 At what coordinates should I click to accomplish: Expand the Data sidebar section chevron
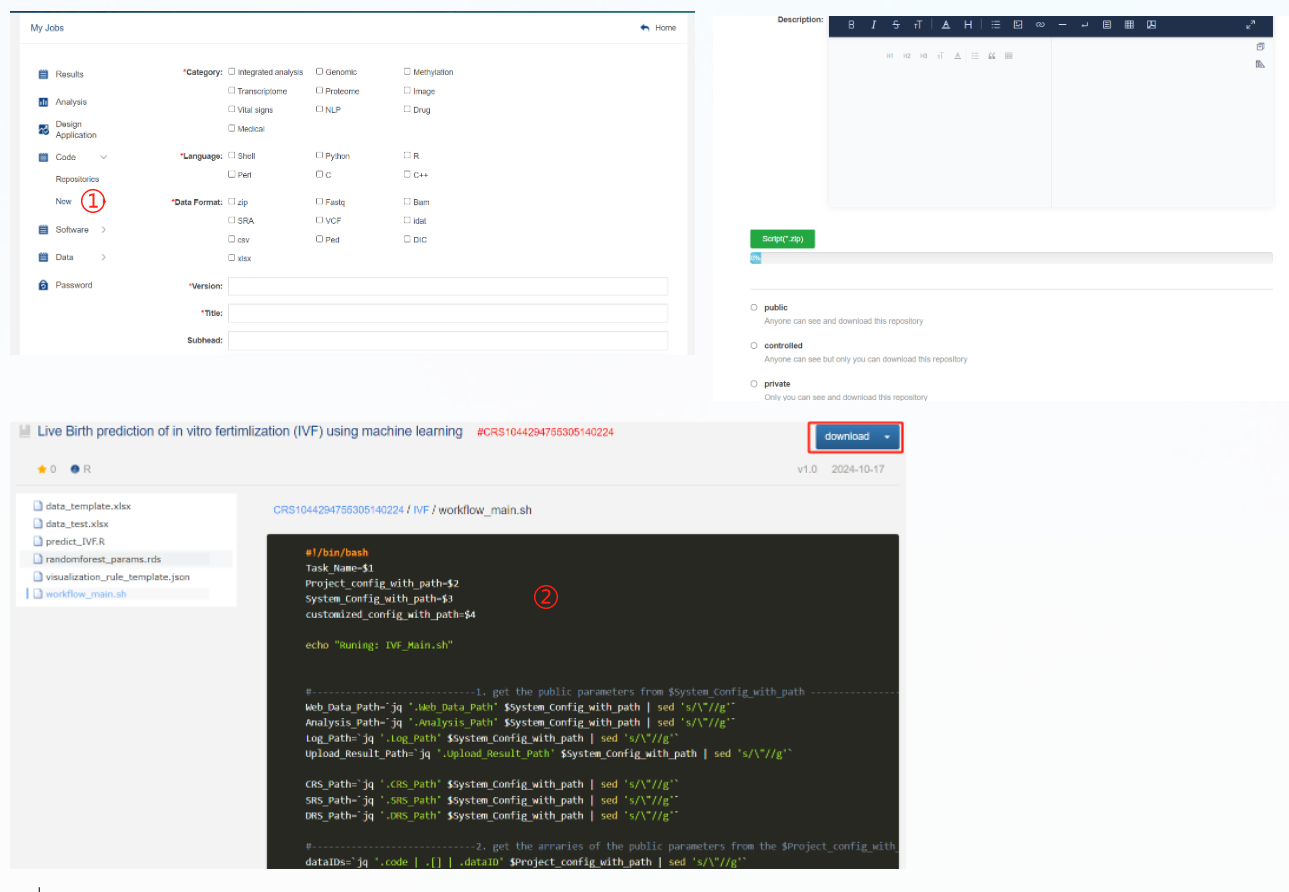pos(104,258)
